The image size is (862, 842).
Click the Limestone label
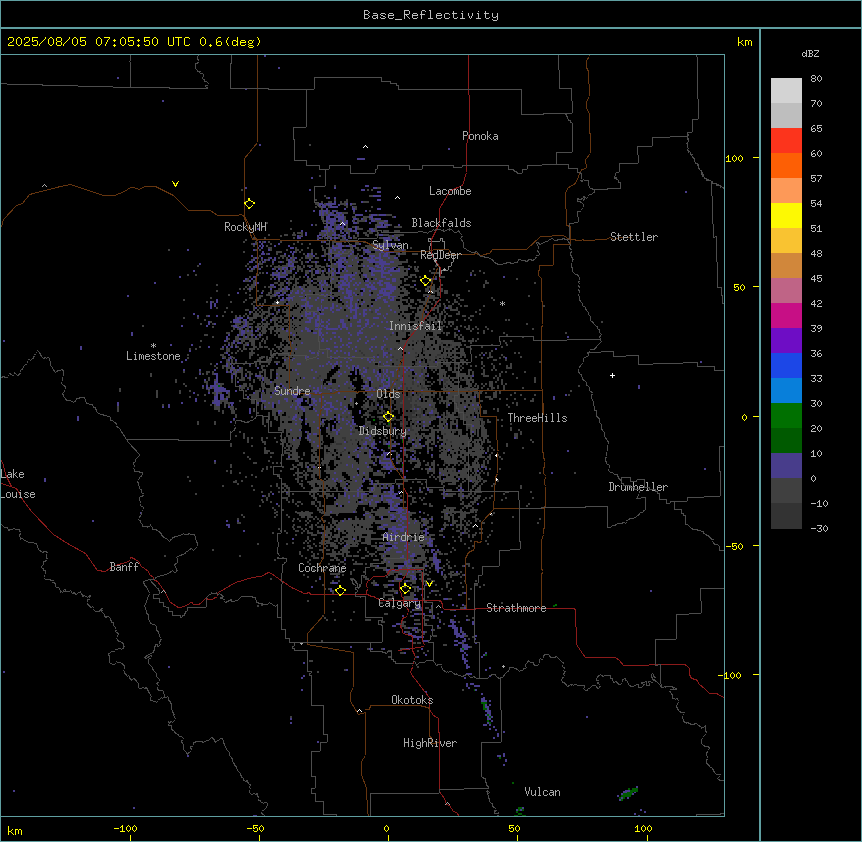coord(153,356)
